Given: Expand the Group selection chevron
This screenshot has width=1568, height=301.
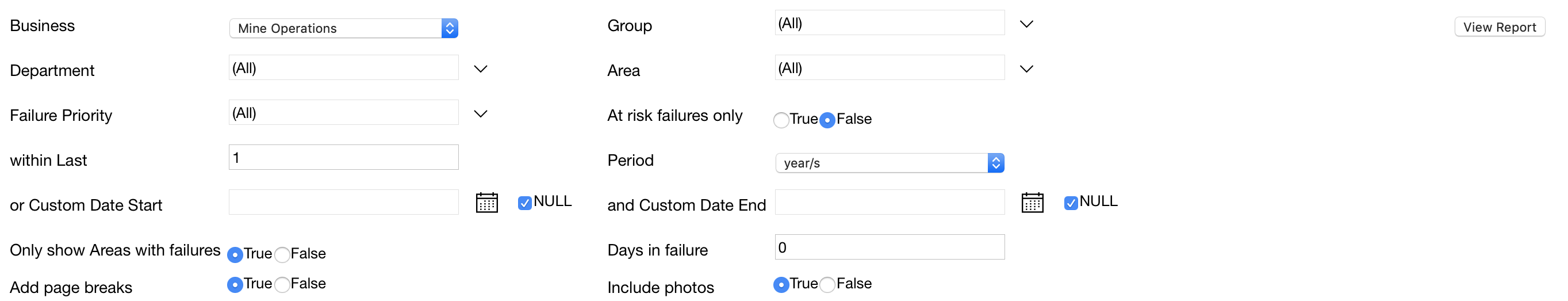Looking at the screenshot, I should 1026,24.
